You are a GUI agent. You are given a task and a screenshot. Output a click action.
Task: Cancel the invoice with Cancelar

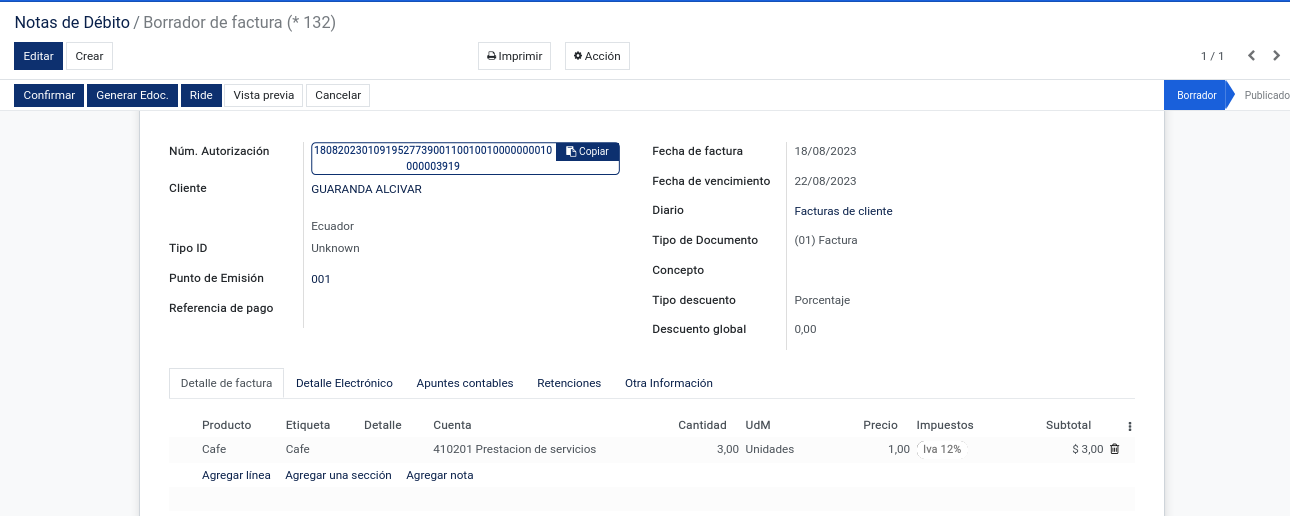(x=338, y=95)
